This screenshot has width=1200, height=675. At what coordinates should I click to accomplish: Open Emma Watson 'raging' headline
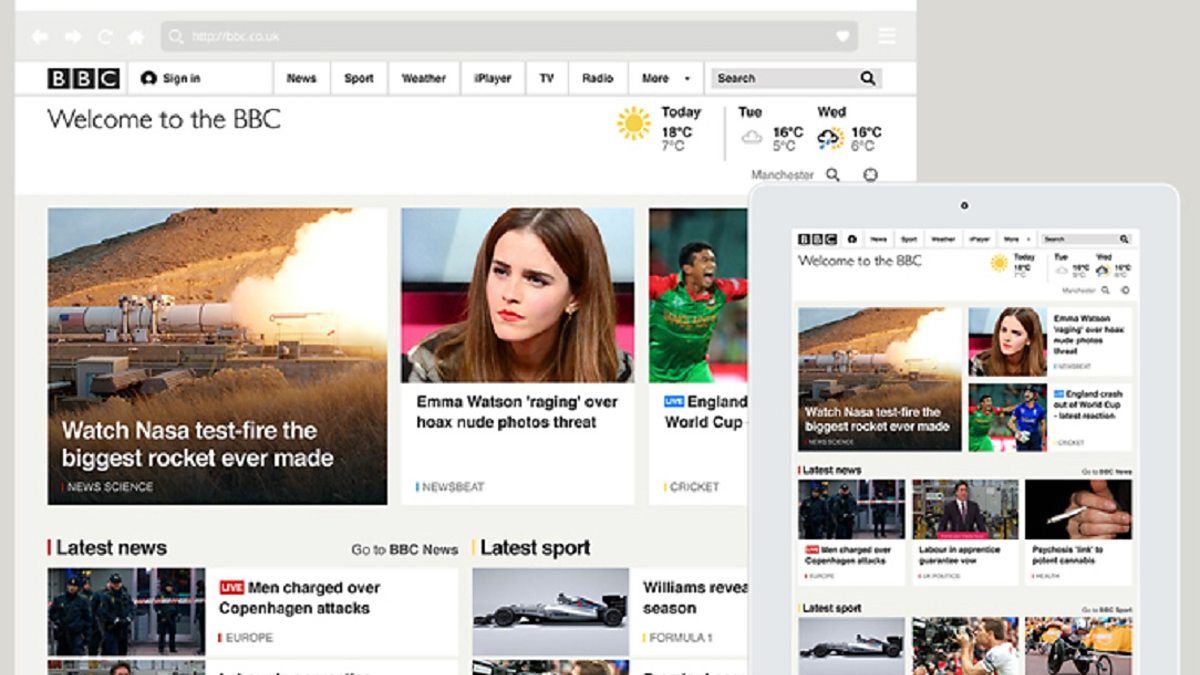click(517, 412)
